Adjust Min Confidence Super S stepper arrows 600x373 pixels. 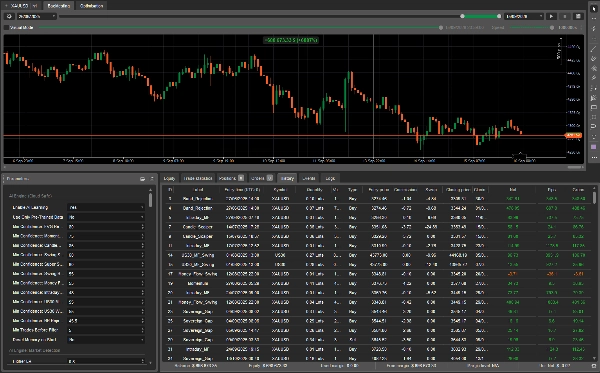[143, 264]
